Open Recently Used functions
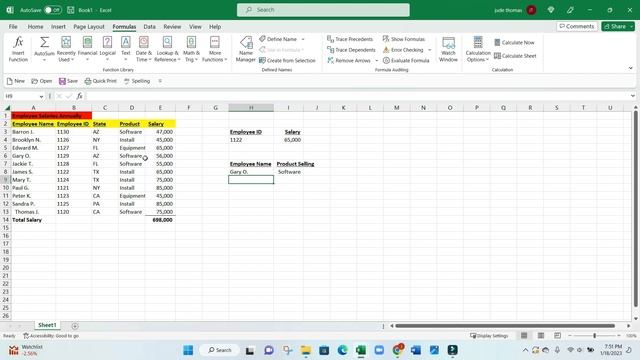This screenshot has height=360, width=640. click(66, 49)
